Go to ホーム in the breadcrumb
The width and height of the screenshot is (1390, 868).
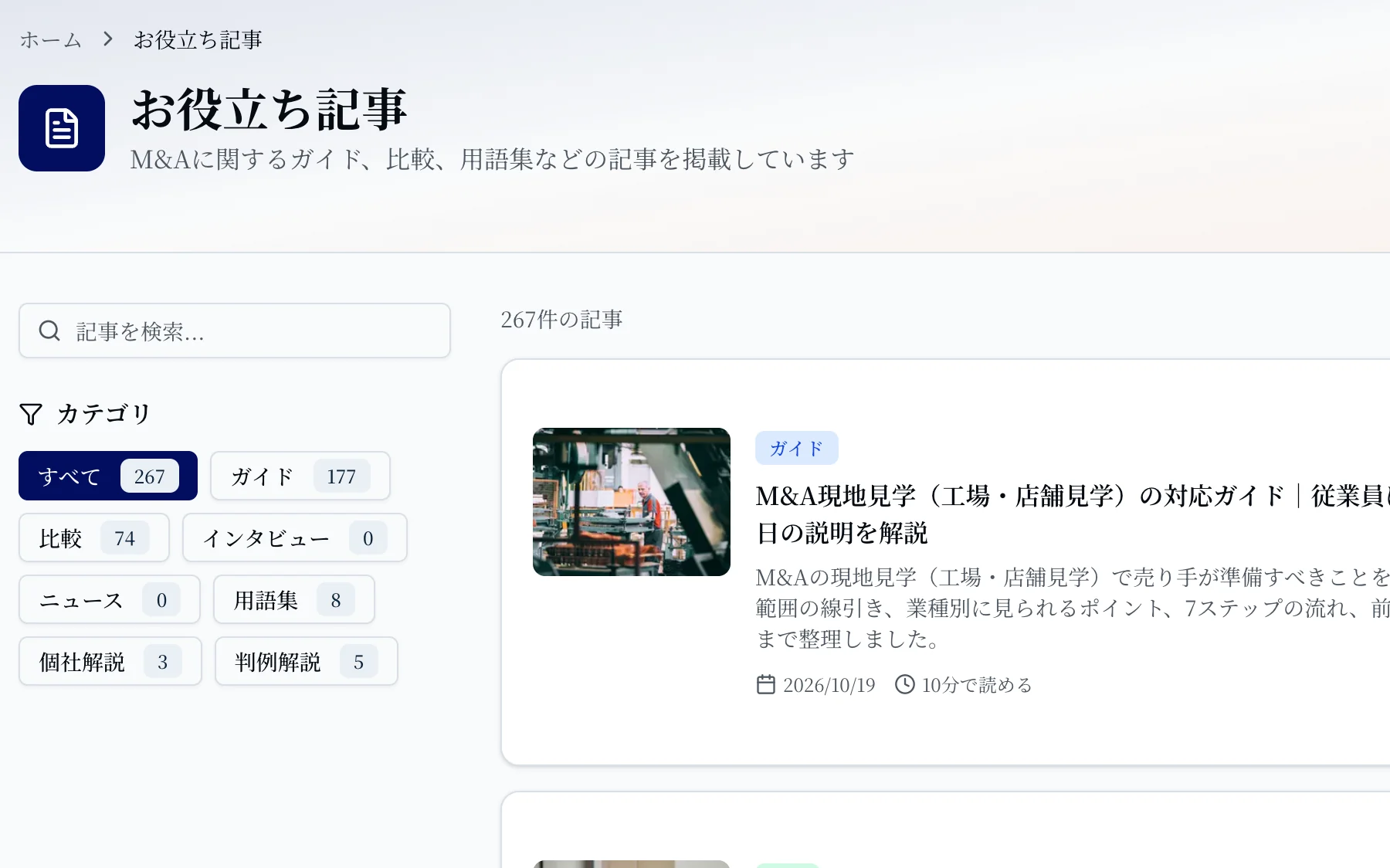point(50,39)
